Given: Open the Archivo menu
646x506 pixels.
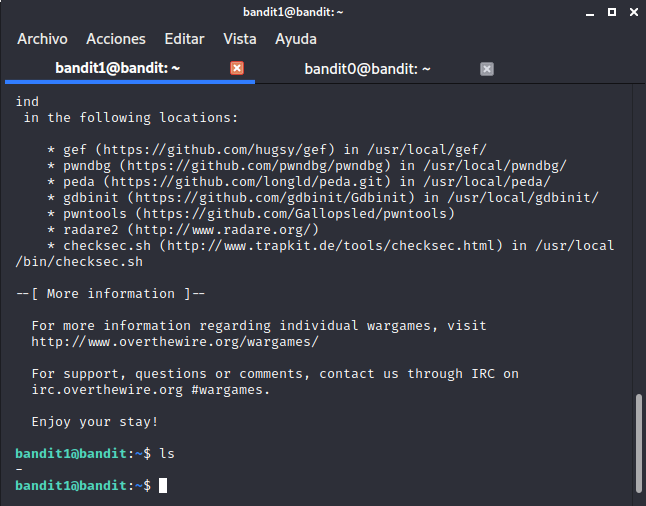Looking at the screenshot, I should click(42, 39).
